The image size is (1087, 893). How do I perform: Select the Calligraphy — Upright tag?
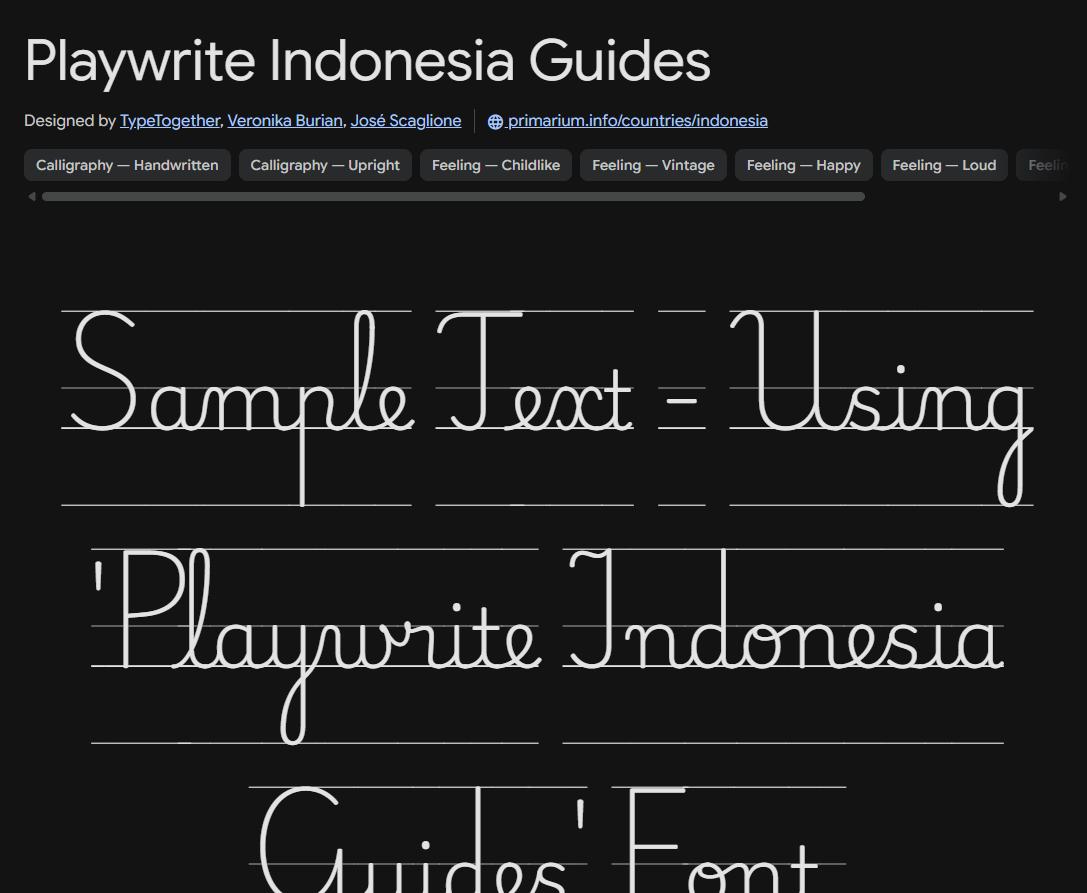click(x=325, y=165)
